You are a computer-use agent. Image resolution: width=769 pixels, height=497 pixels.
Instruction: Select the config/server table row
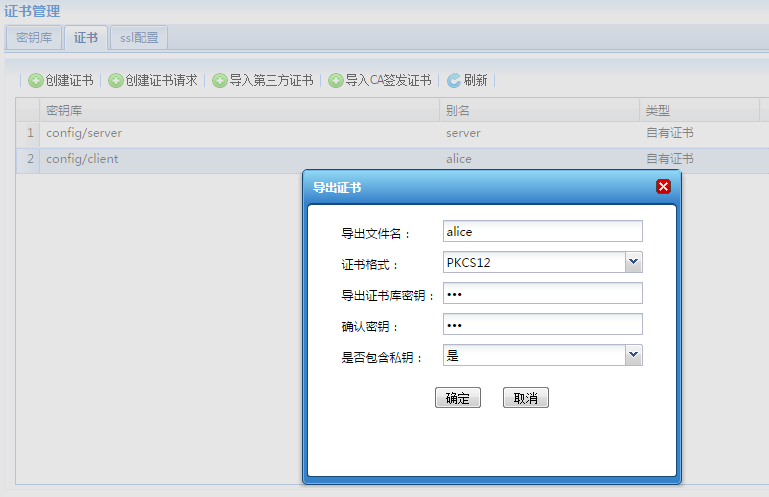(x=392, y=134)
